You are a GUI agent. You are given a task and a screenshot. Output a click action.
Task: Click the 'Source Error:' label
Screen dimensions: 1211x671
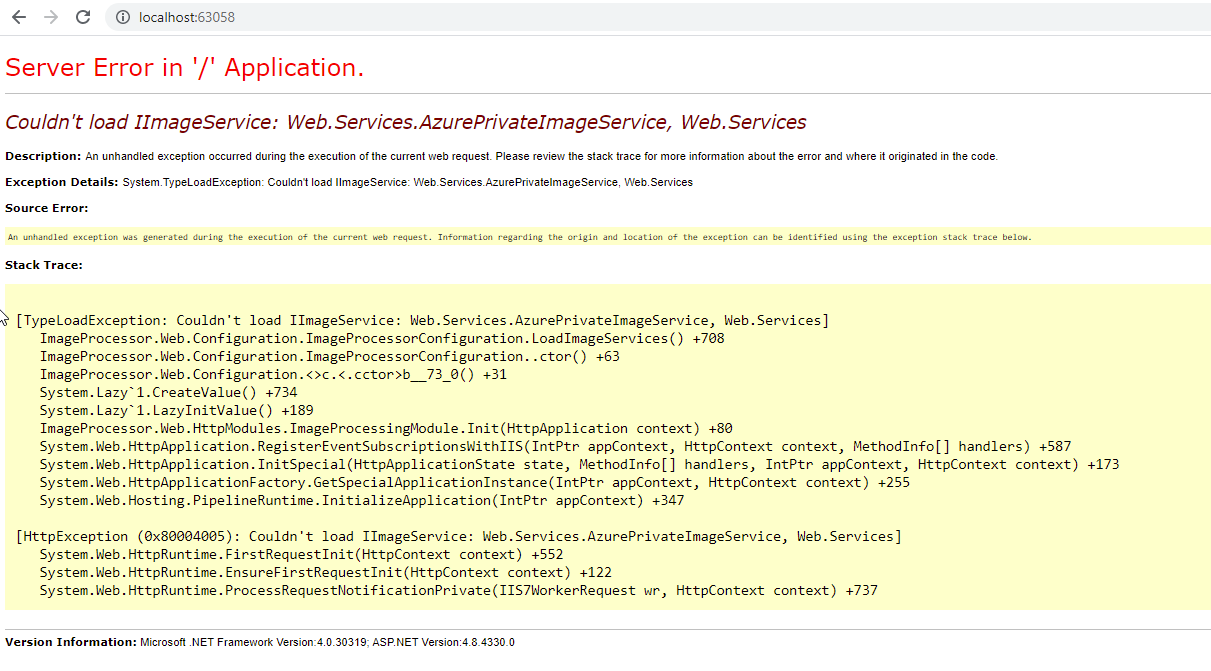[47, 208]
